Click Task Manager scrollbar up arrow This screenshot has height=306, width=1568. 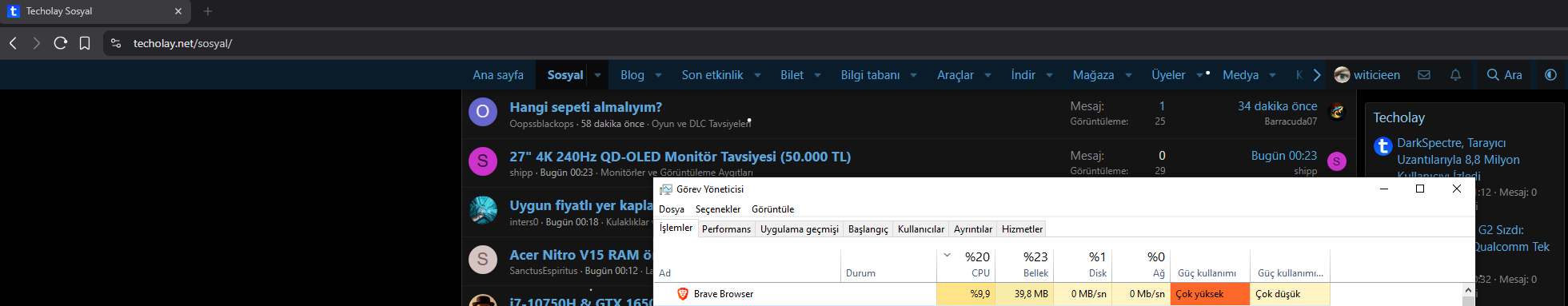1468,290
